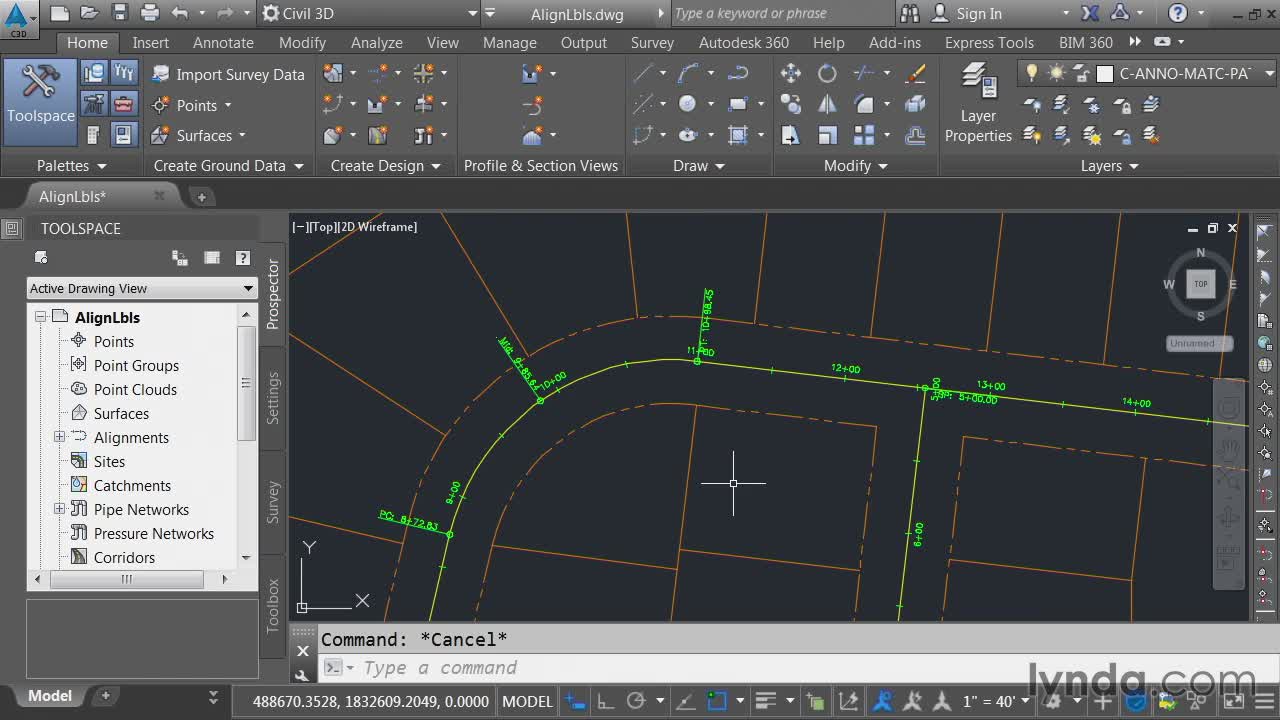This screenshot has height=720, width=1280.
Task: Open the Surfaces dropdown in the ribbon
Action: [198, 135]
